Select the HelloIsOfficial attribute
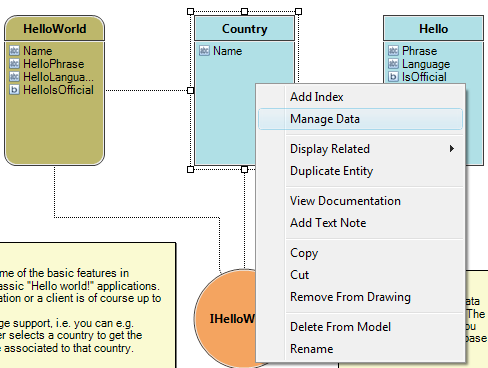This screenshot has height=368, width=488. [x=58, y=90]
